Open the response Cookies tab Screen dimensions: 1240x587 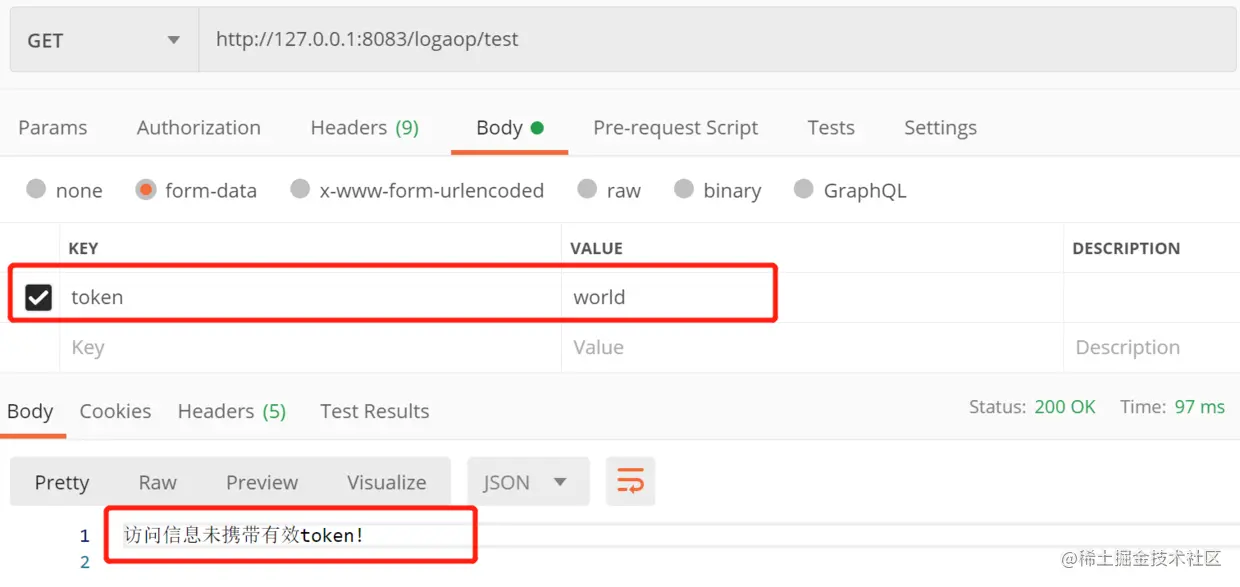[115, 411]
